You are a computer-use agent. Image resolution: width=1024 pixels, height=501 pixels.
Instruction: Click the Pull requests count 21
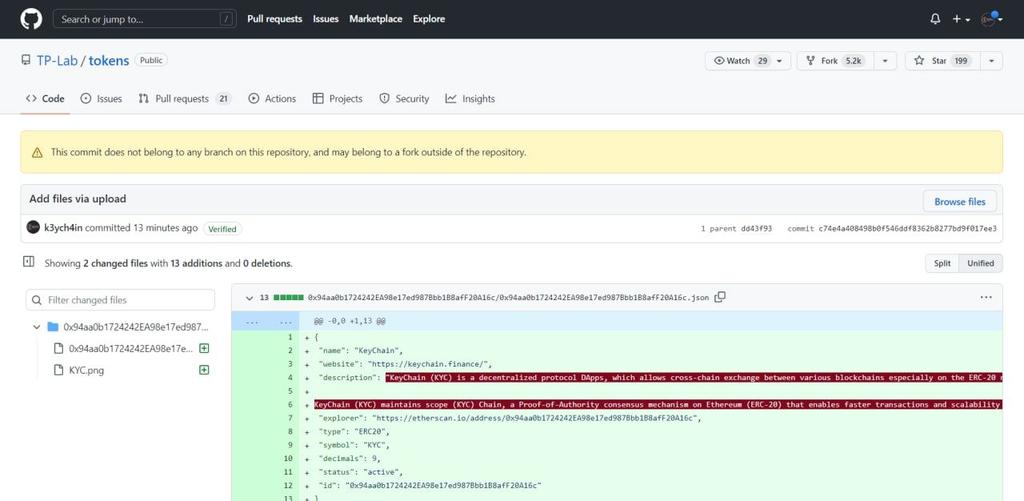223,99
